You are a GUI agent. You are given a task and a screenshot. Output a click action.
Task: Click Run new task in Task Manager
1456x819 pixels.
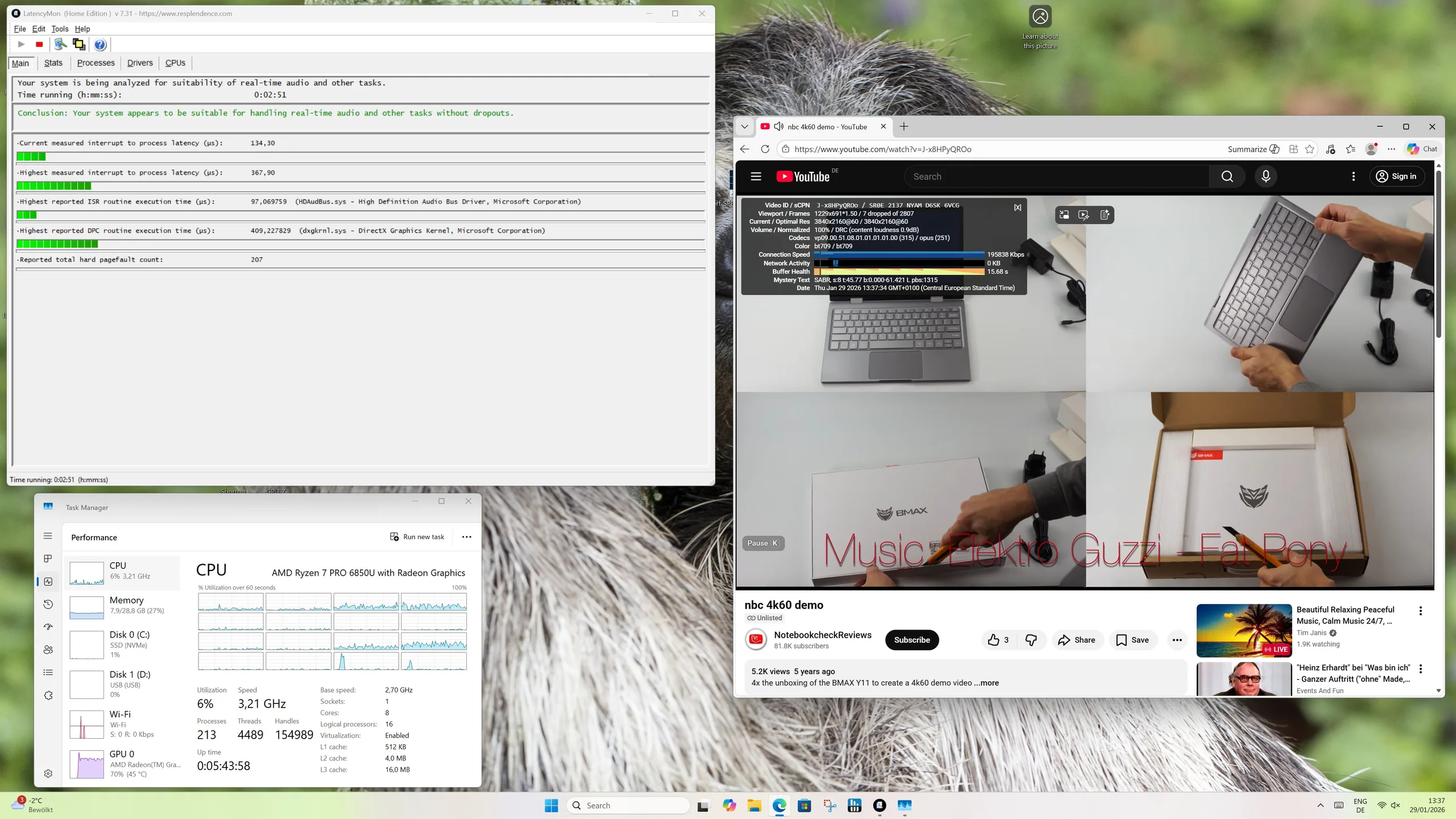tap(417, 537)
